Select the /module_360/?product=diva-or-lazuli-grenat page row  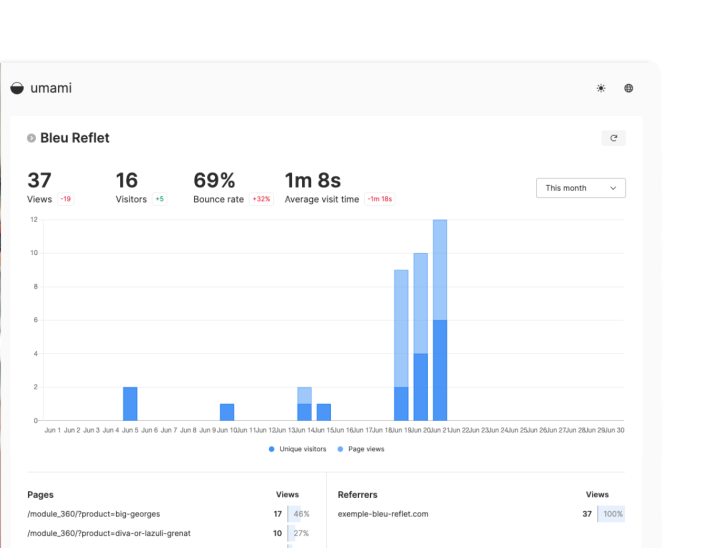pyautogui.click(x=109, y=533)
